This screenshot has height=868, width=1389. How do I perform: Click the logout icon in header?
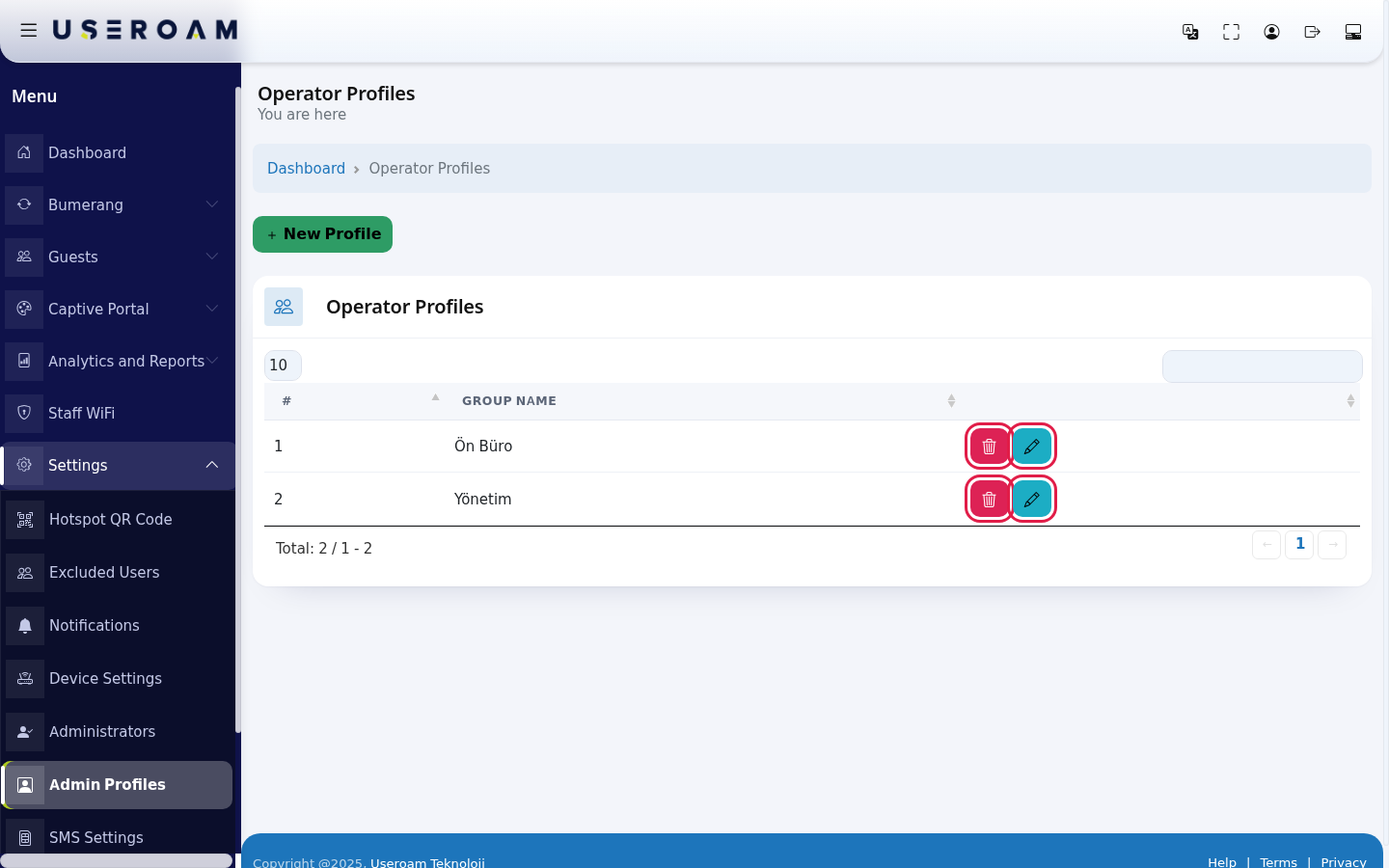click(1312, 32)
